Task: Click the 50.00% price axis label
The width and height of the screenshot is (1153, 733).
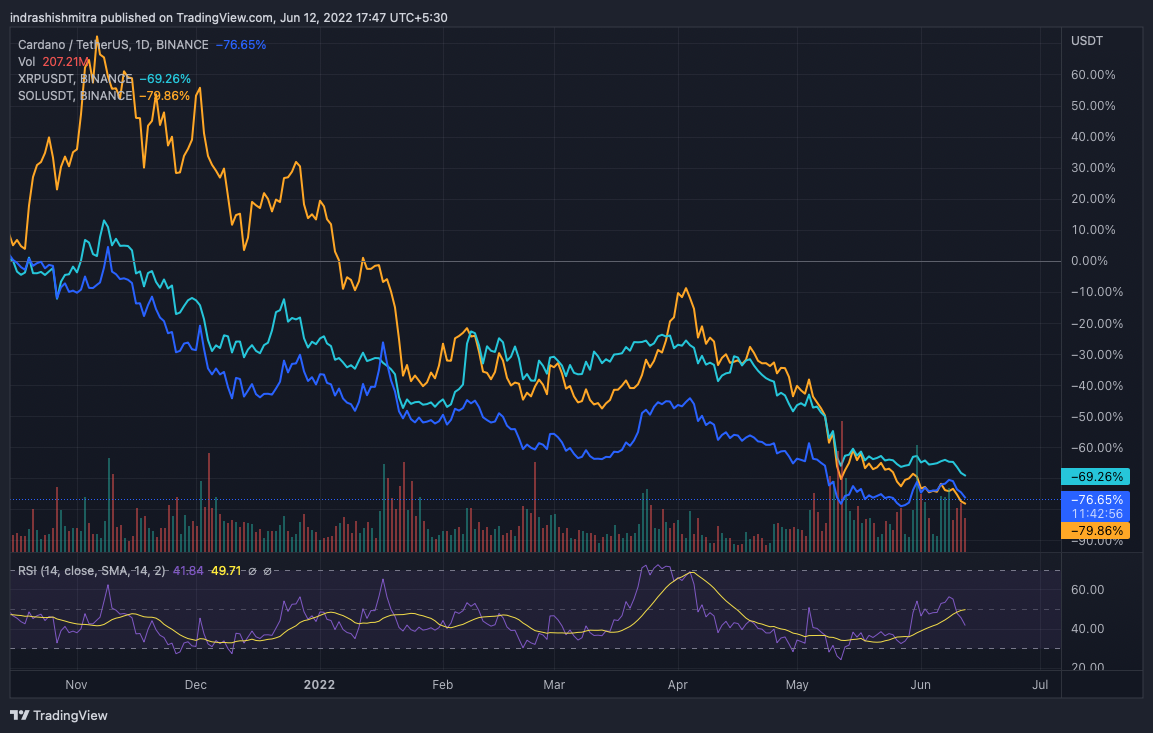Action: coord(1093,106)
